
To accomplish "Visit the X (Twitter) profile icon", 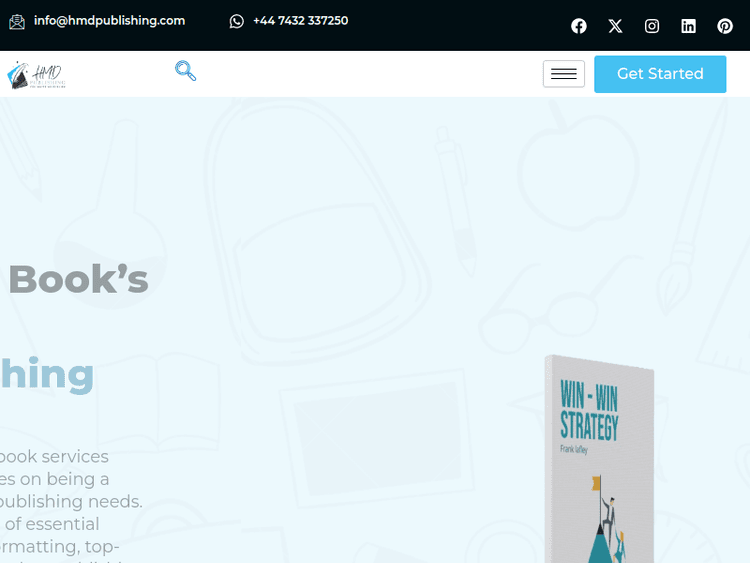I will (x=615, y=26).
